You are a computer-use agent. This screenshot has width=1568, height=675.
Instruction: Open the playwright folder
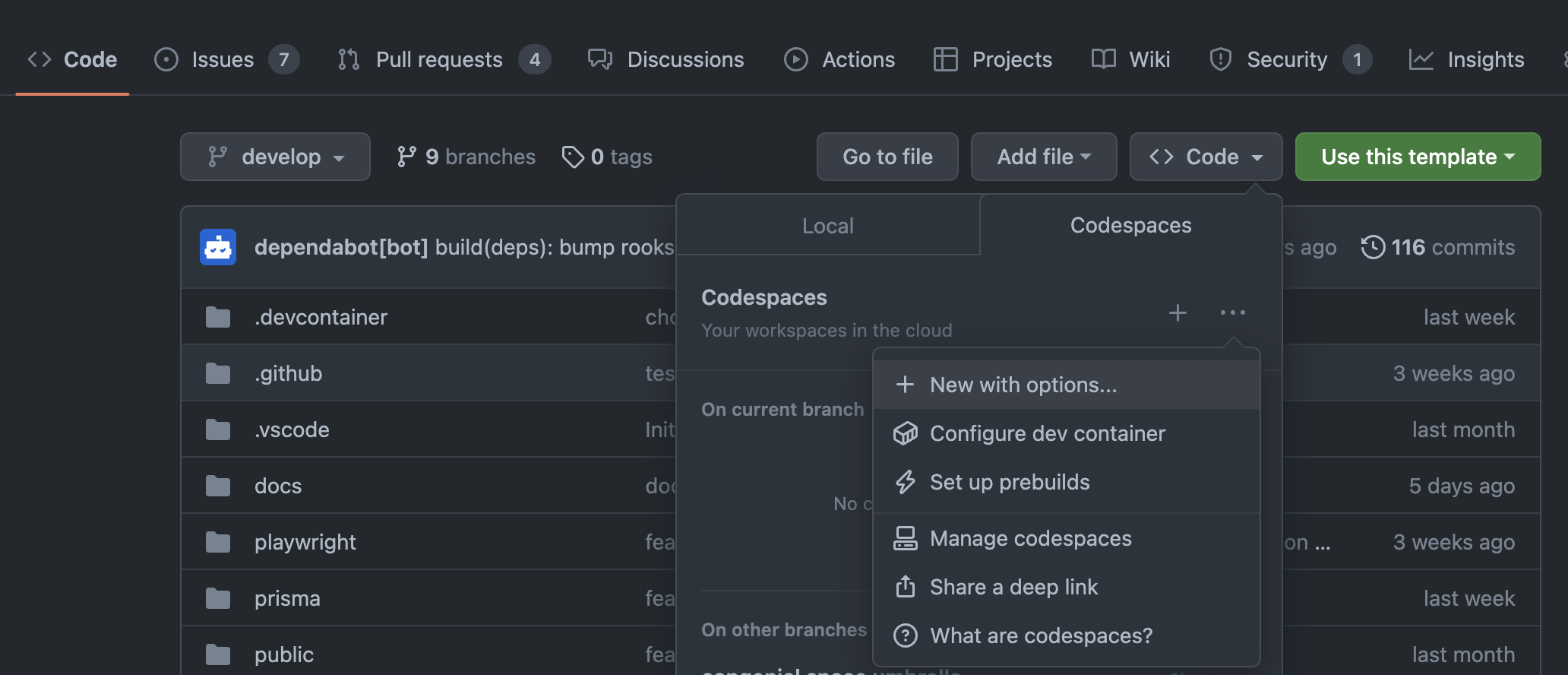(x=305, y=542)
